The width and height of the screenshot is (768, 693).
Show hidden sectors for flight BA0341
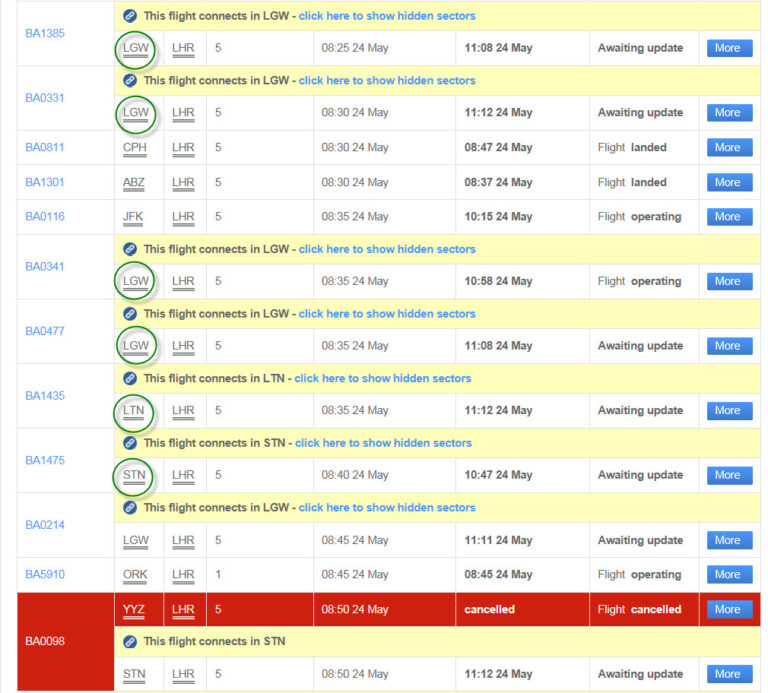[x=387, y=249]
